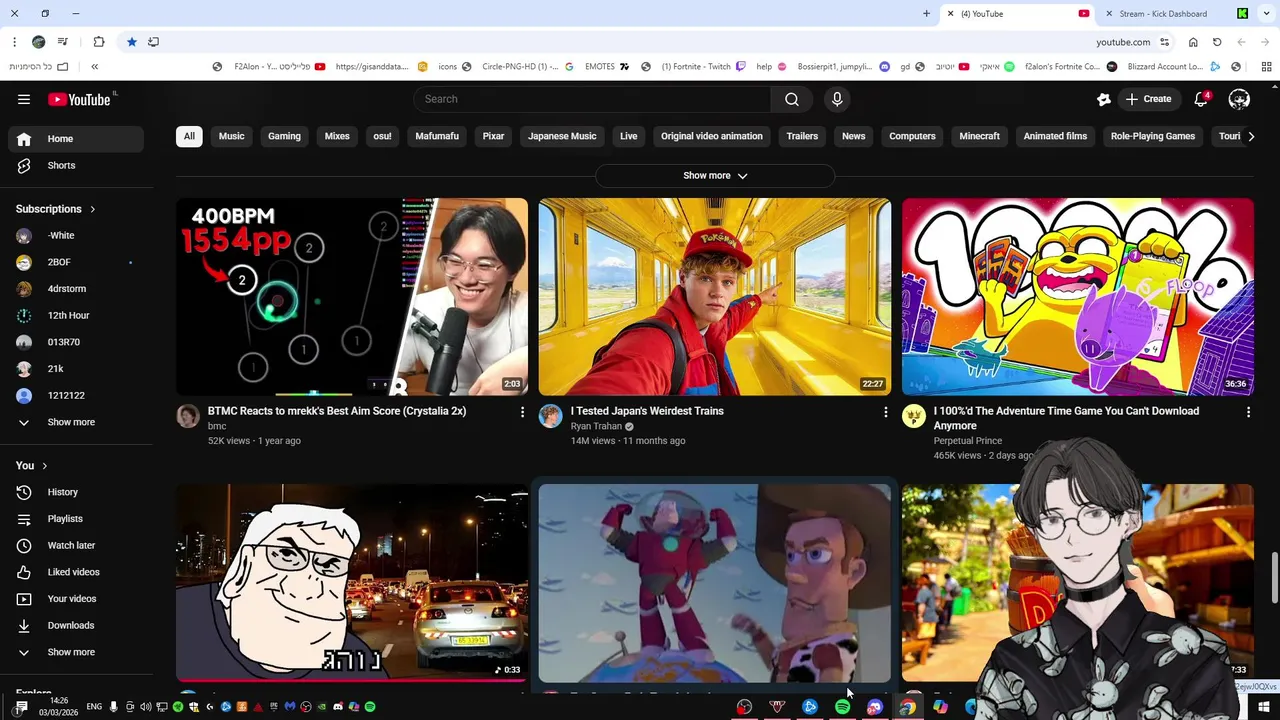Open Playlists in the sidebar
1280x720 pixels.
click(x=75, y=519)
